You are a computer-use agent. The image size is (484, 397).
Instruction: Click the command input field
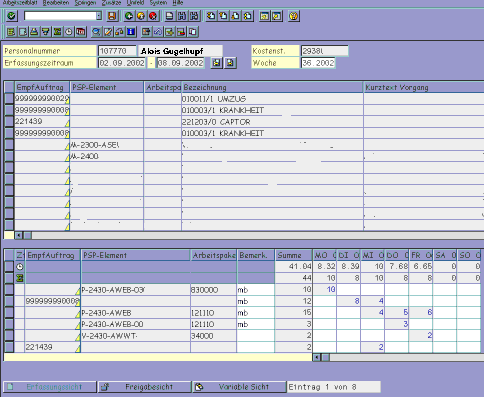60,16
